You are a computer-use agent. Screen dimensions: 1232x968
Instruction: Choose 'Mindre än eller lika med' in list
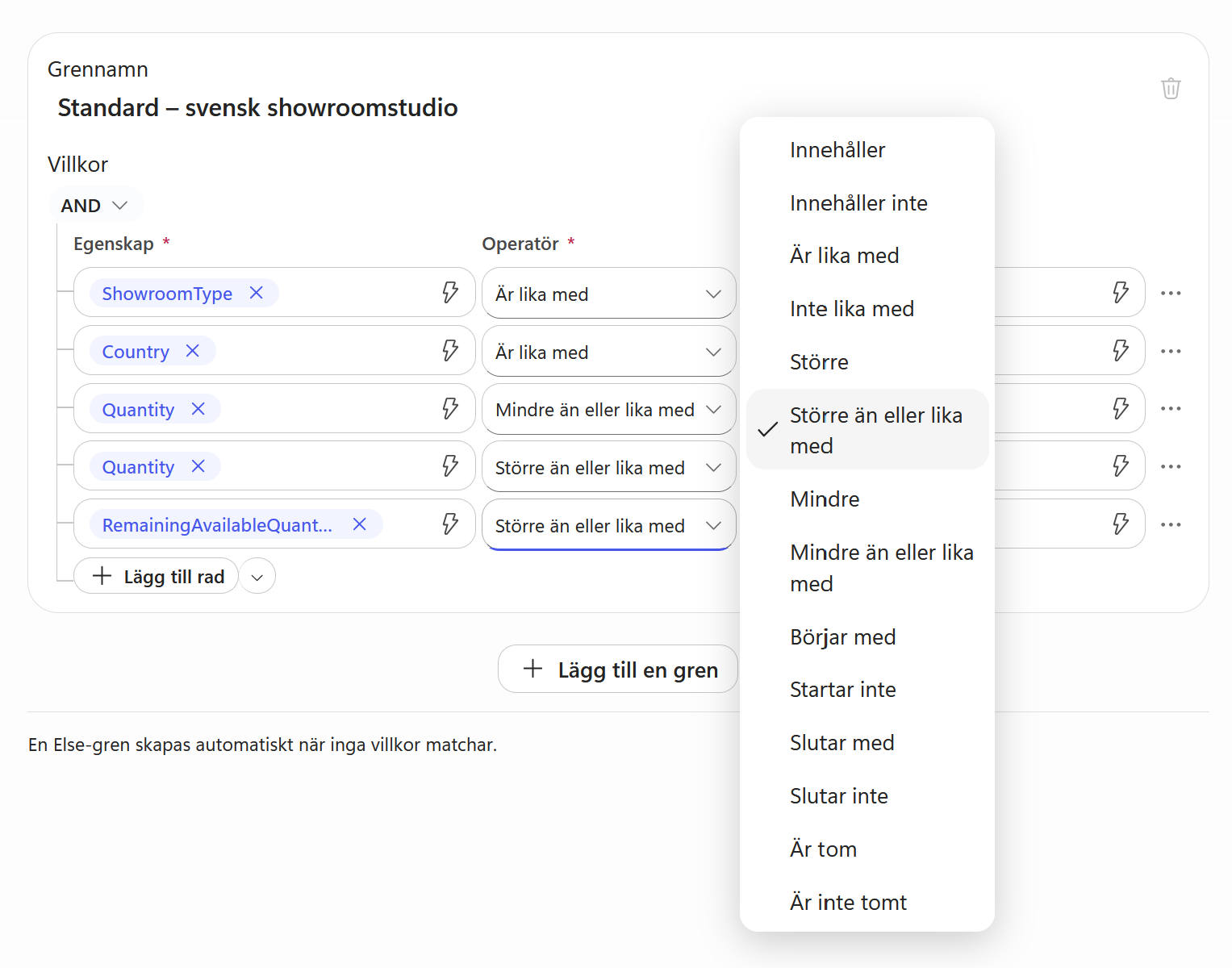click(867, 568)
